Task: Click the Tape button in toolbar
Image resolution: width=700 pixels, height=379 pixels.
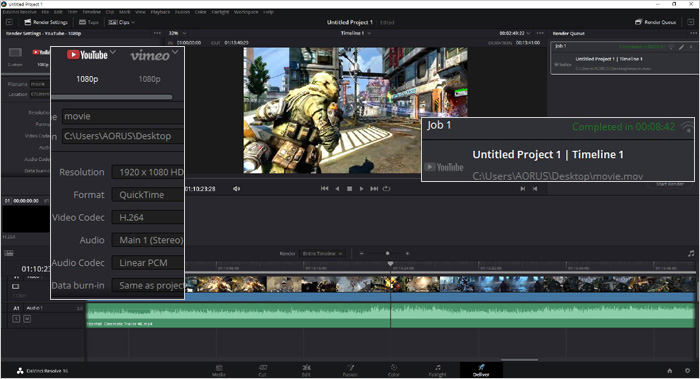Action: 88,22
